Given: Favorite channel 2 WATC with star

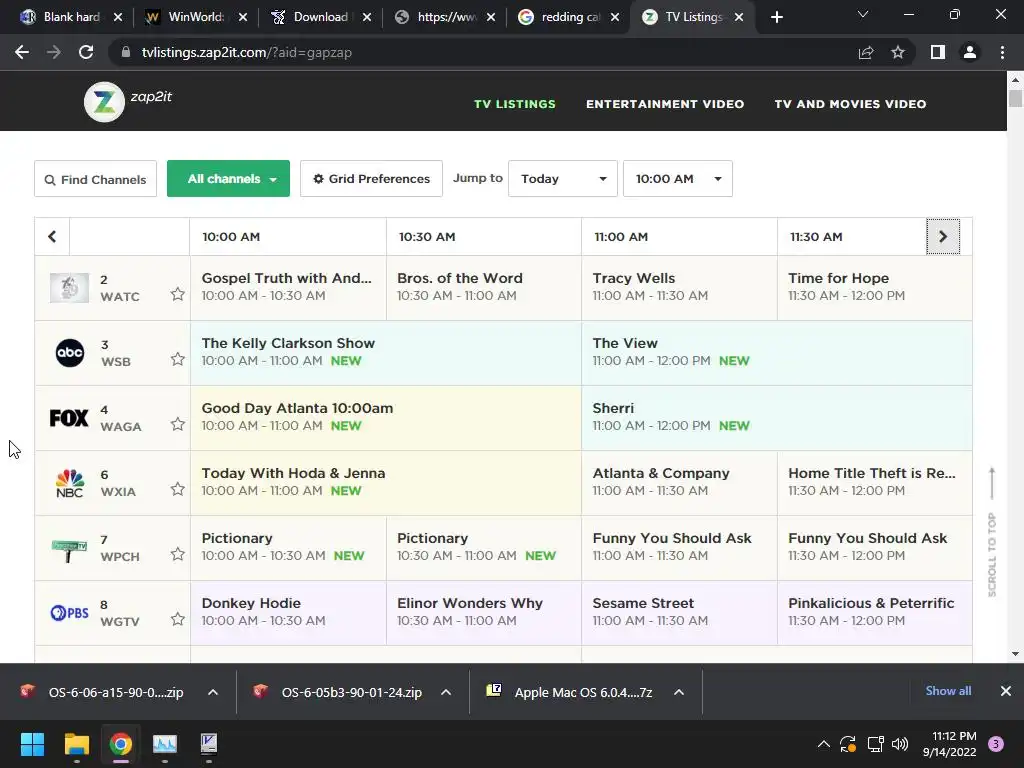Looking at the screenshot, I should (x=178, y=295).
